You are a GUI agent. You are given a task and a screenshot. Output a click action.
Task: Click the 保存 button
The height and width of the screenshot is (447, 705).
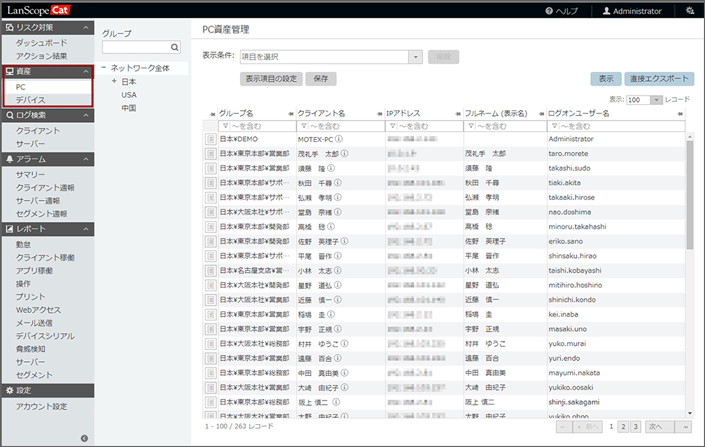[321, 79]
